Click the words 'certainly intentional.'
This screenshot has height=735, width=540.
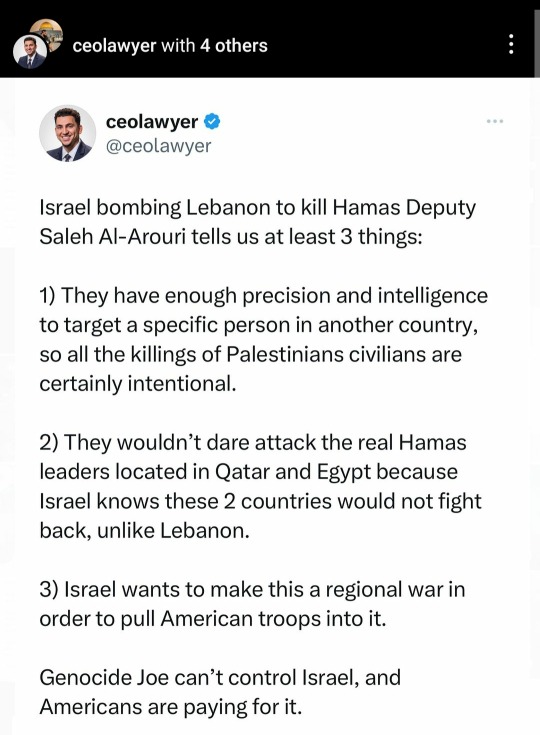(138, 383)
